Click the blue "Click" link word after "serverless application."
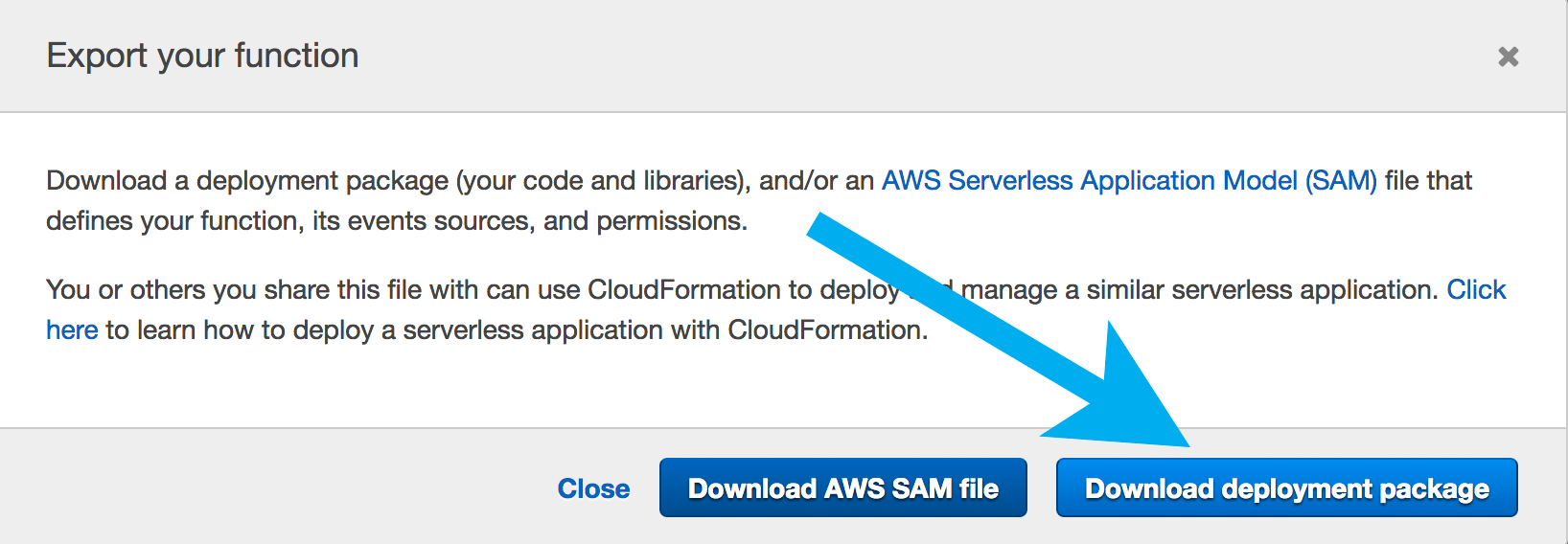This screenshot has height=544, width=1568. click(1476, 290)
